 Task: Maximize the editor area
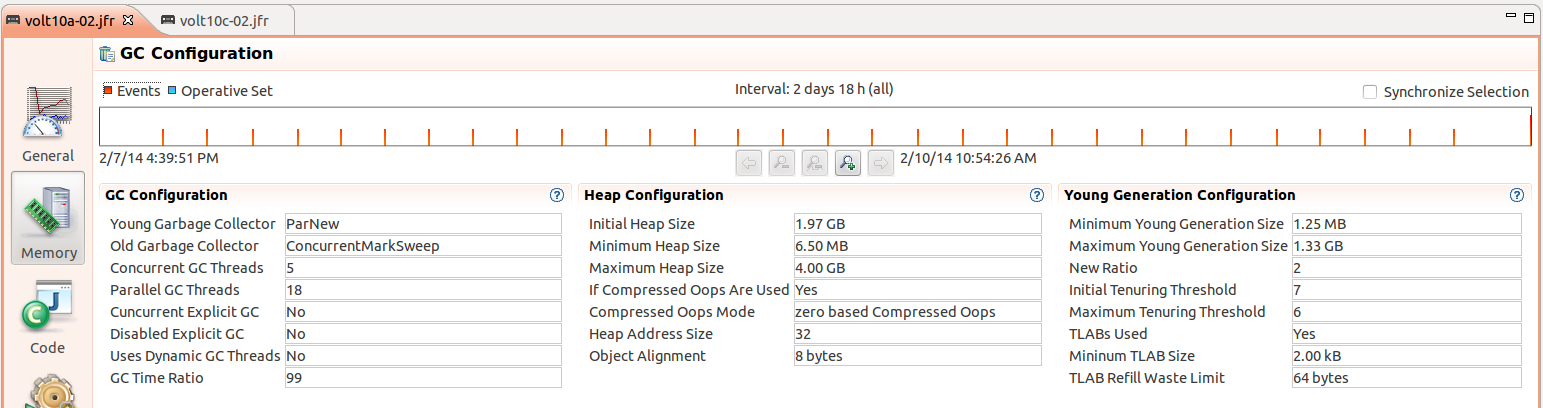(x=1528, y=17)
